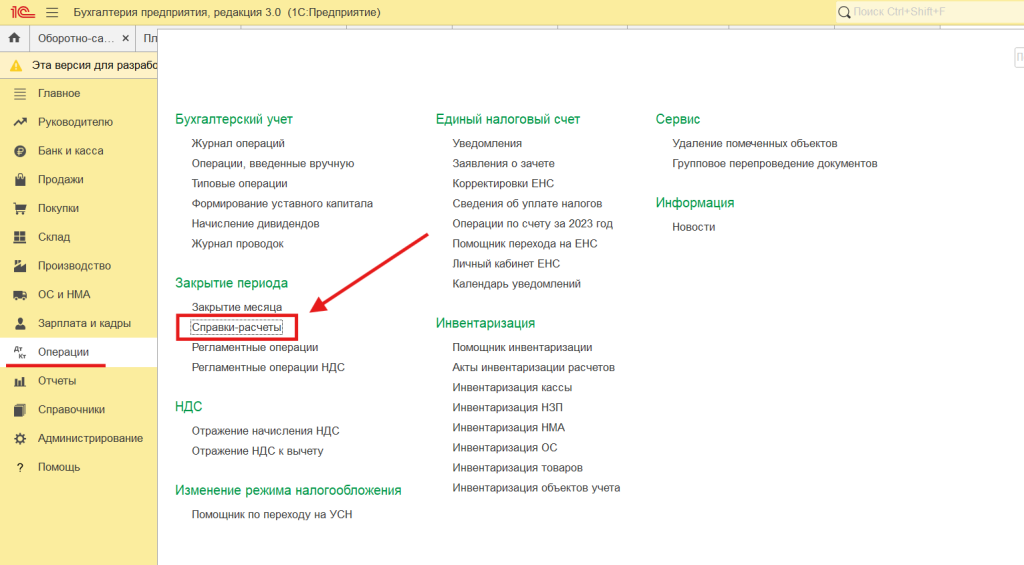Open Инвентаризация НЗП
Viewport: 1024px width, 565px height.
(507, 408)
